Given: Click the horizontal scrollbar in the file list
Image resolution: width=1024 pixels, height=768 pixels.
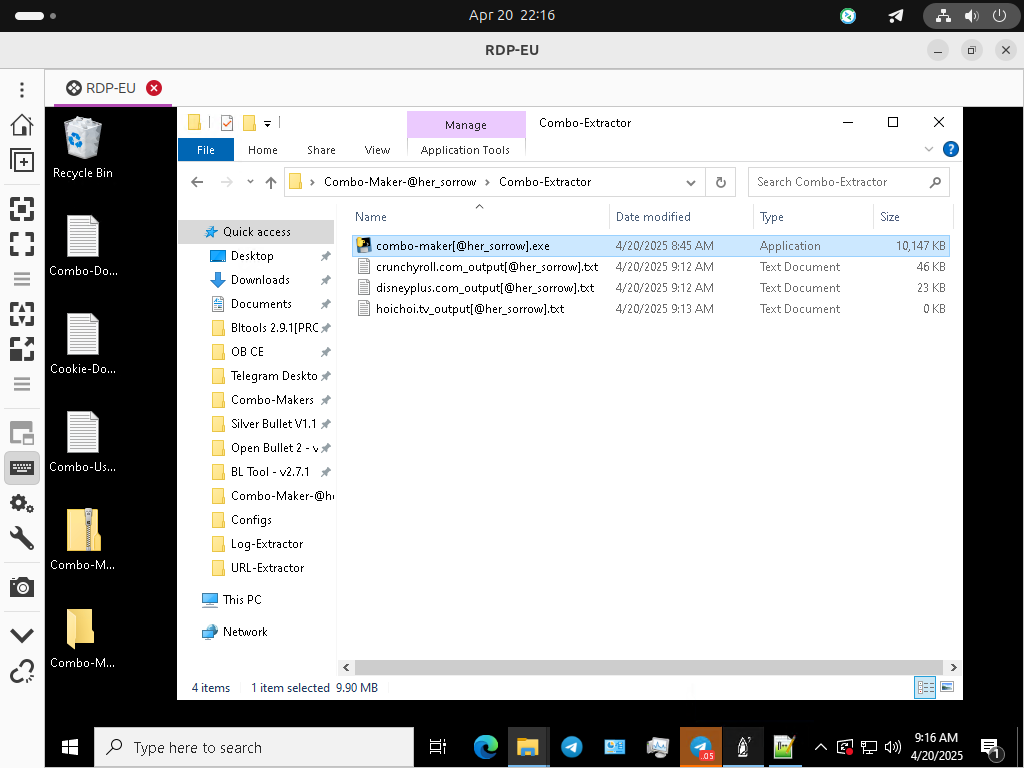Looking at the screenshot, I should [x=648, y=667].
